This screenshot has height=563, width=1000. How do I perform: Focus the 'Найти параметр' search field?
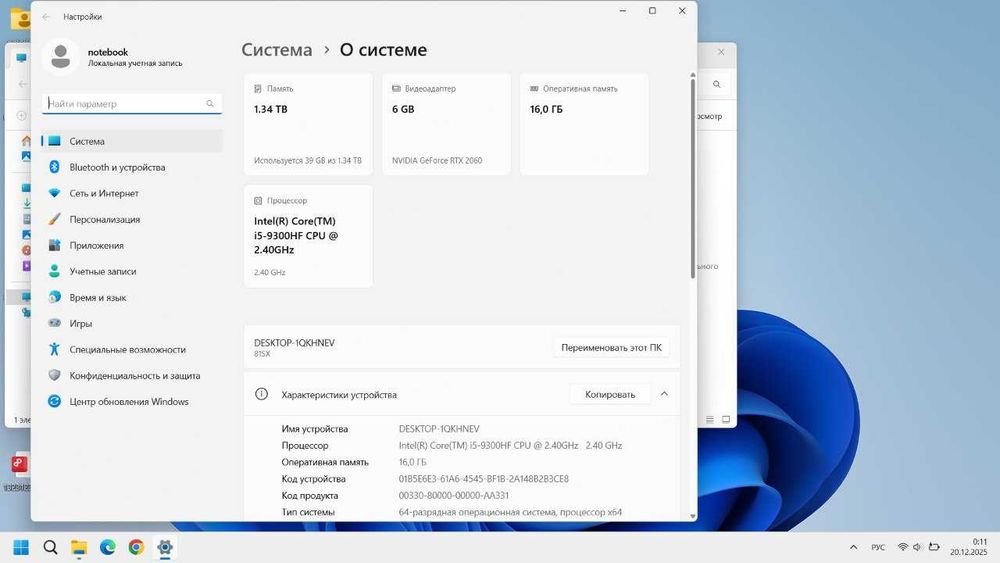click(x=131, y=103)
